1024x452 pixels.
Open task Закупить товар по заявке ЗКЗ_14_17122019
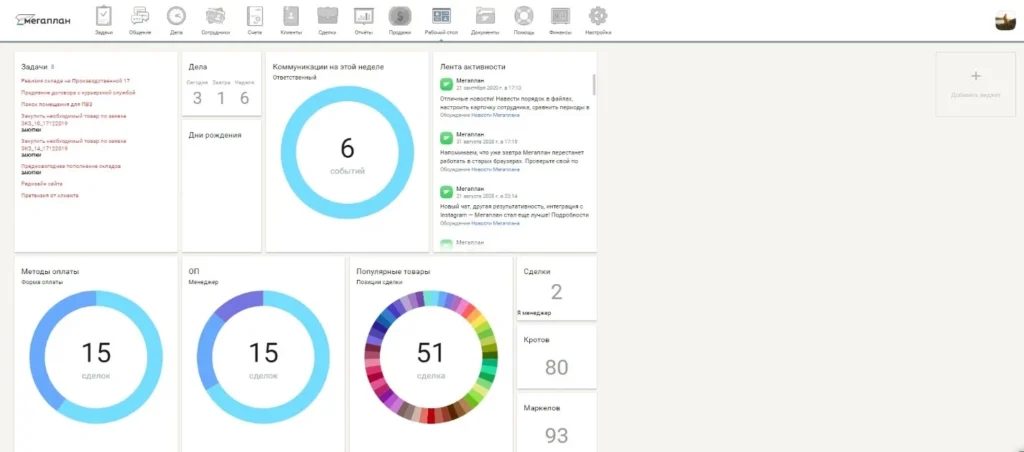[74, 144]
